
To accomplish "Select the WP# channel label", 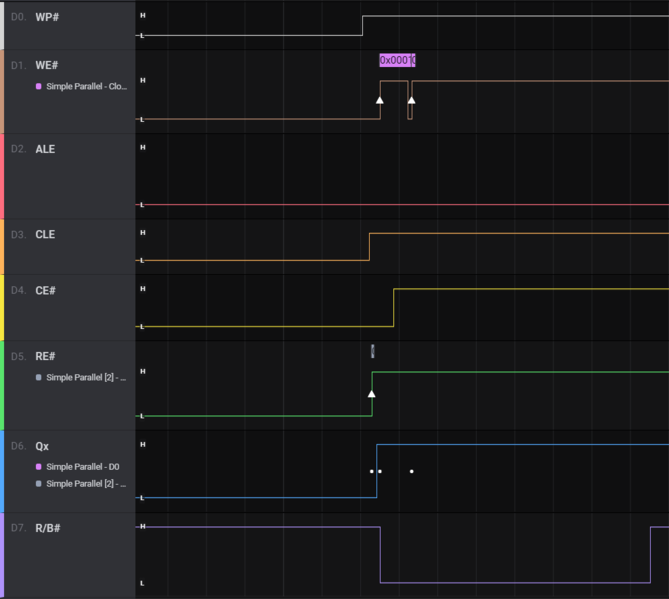I will coord(47,17).
